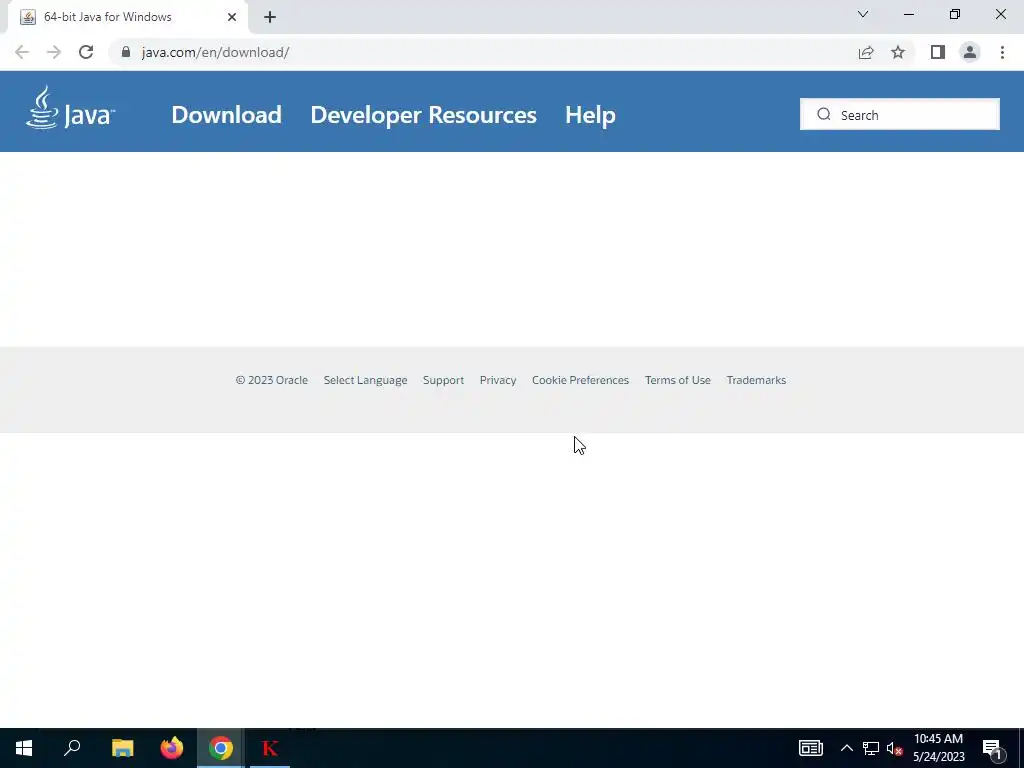Minimize the Chrome window
The image size is (1024, 768).
coord(909,14)
